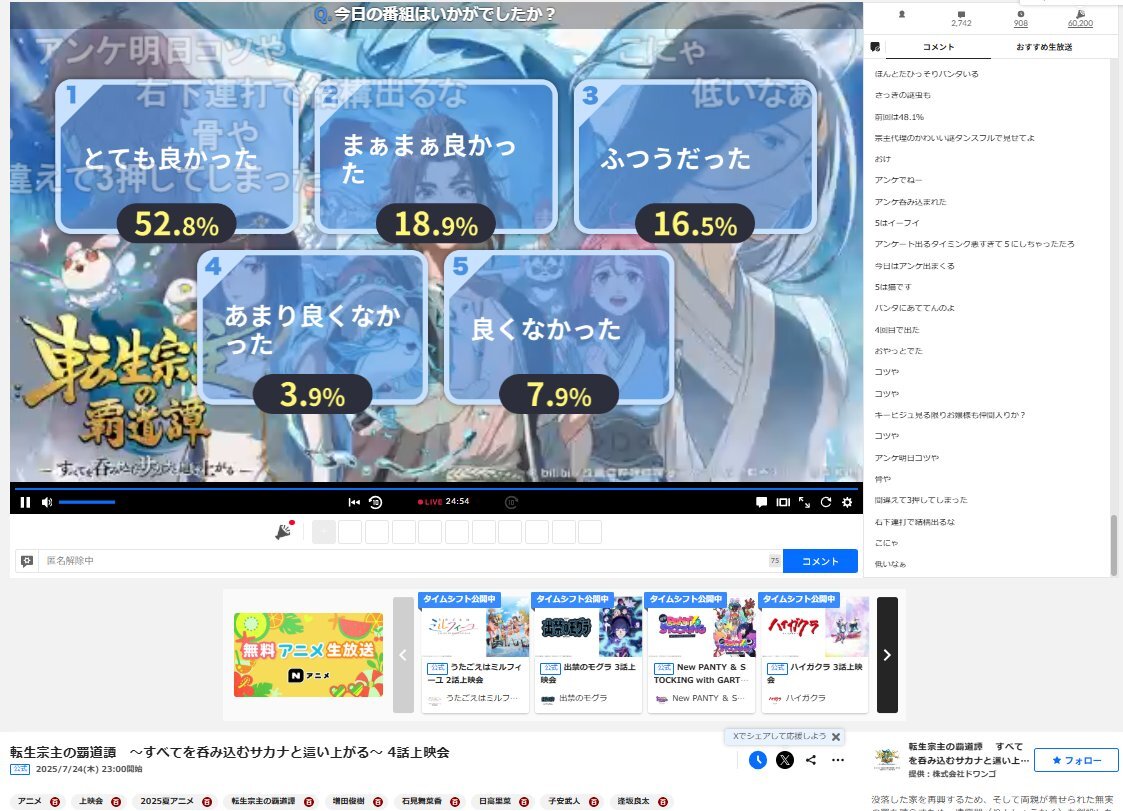The height and width of the screenshot is (811, 1123).
Task: Switch to the おすすめ生放送 tab
Action: coord(1044,47)
